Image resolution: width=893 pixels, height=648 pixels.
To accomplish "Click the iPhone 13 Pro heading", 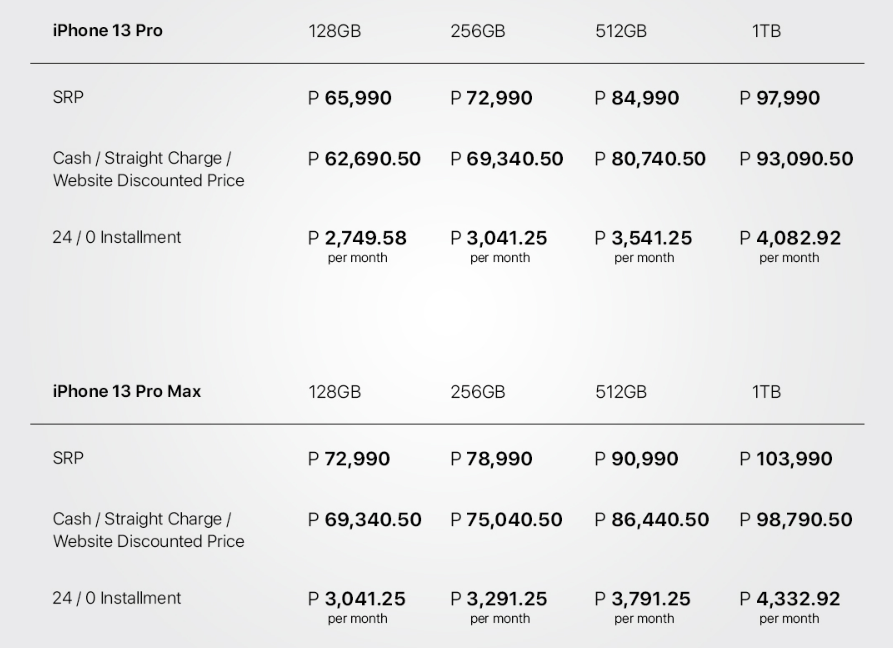I will [107, 31].
